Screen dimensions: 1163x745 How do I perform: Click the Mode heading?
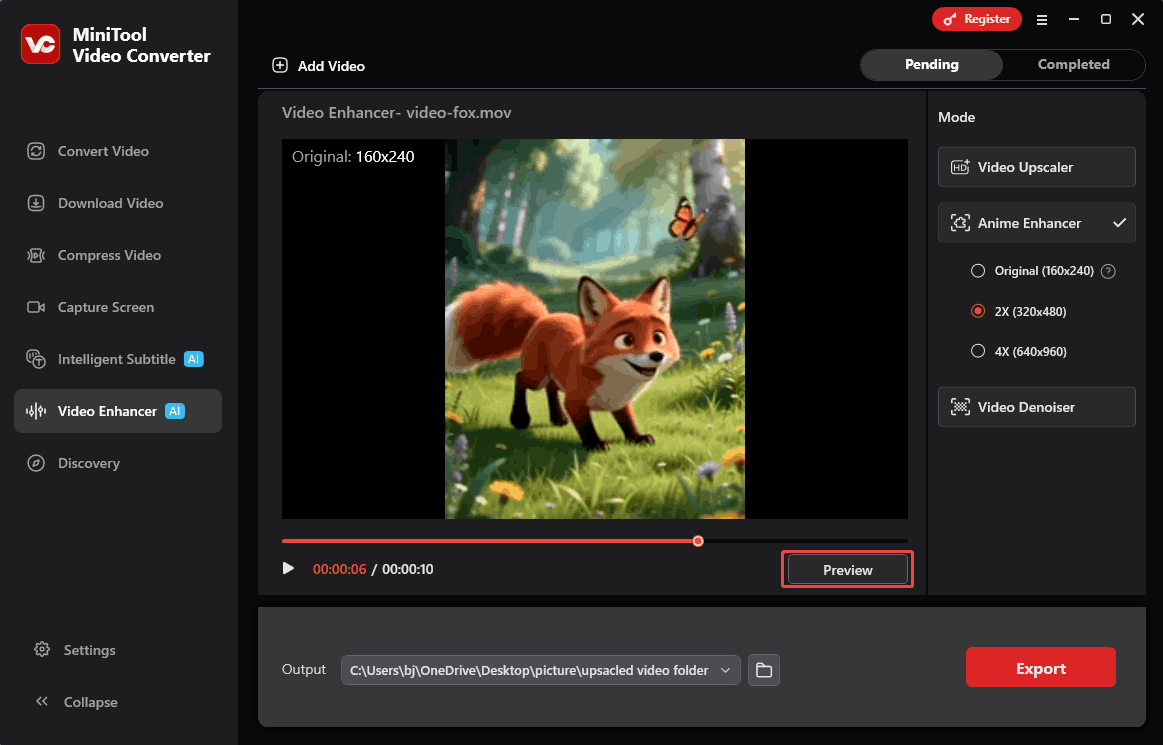[957, 117]
